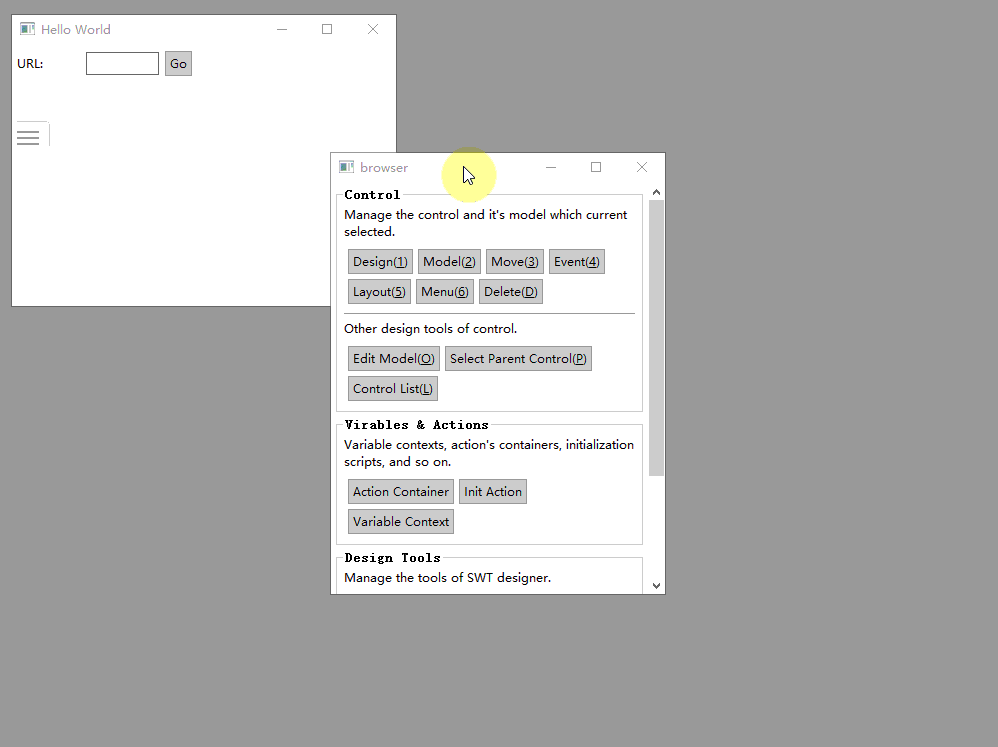Type in the URL input field
The image size is (998, 747).
coord(122,64)
